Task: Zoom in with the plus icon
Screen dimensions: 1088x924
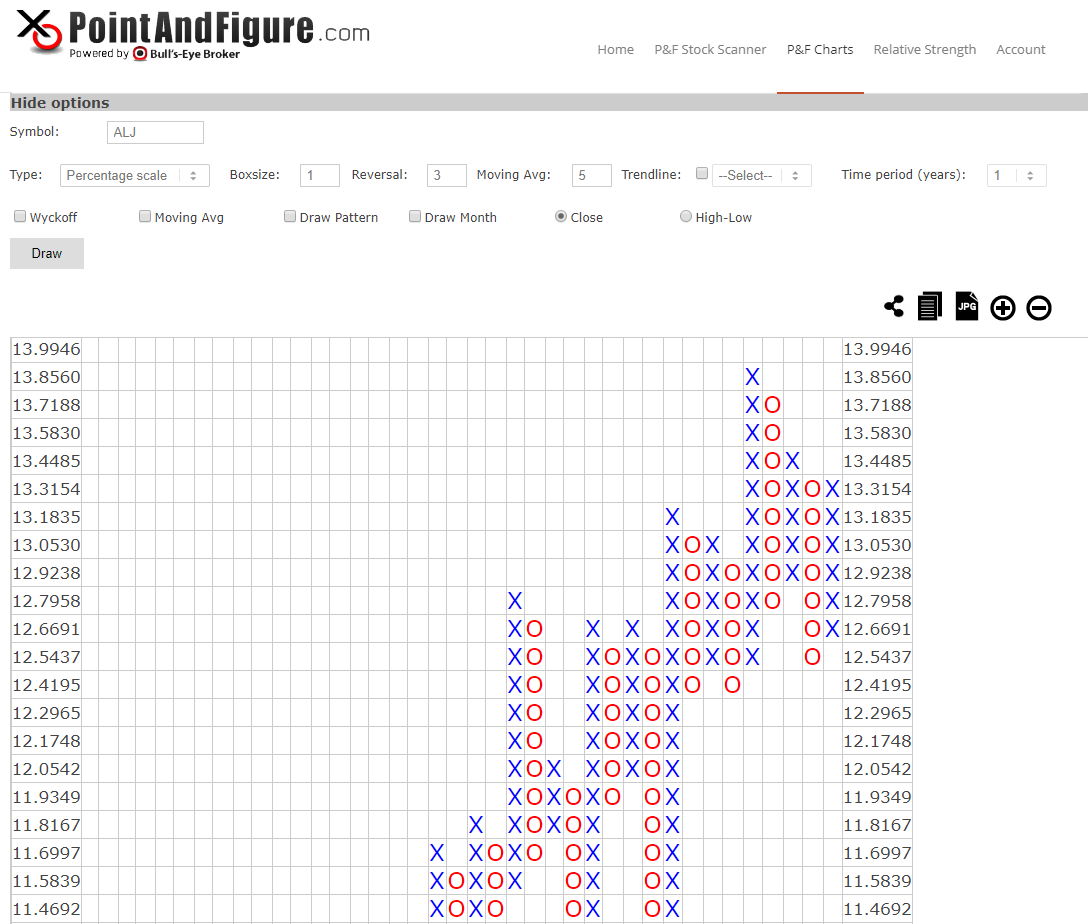Action: coord(1003,308)
